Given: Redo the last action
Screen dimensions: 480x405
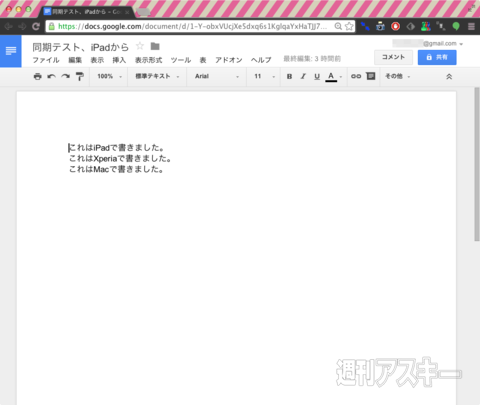Looking at the screenshot, I should tap(65, 76).
